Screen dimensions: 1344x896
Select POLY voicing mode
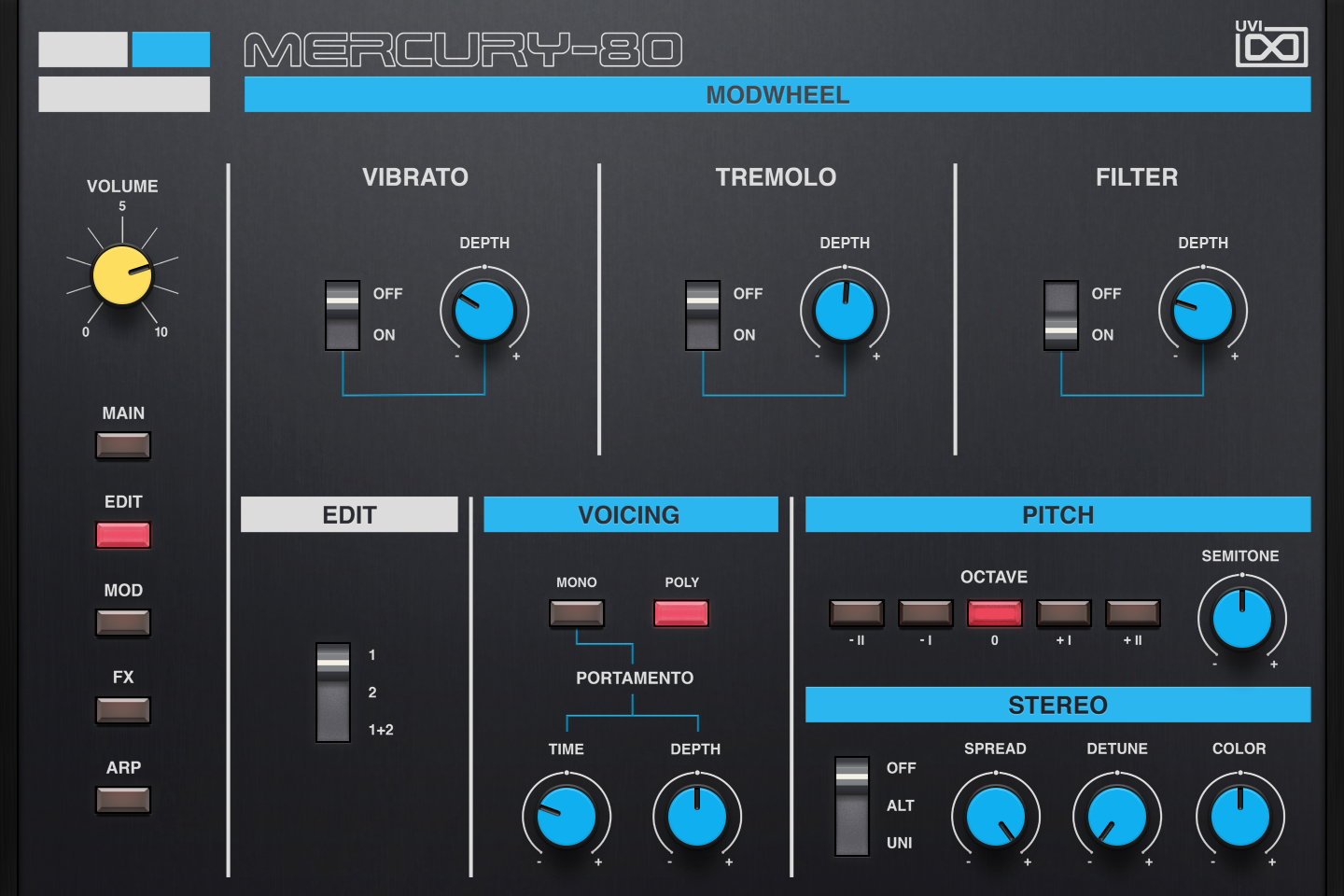tap(680, 613)
